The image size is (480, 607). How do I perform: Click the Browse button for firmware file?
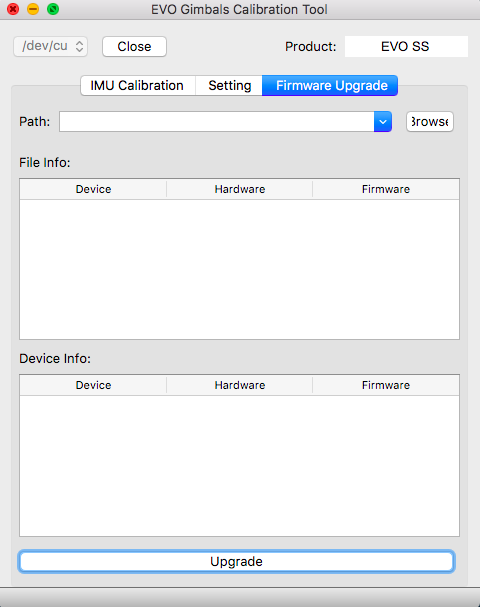point(430,122)
